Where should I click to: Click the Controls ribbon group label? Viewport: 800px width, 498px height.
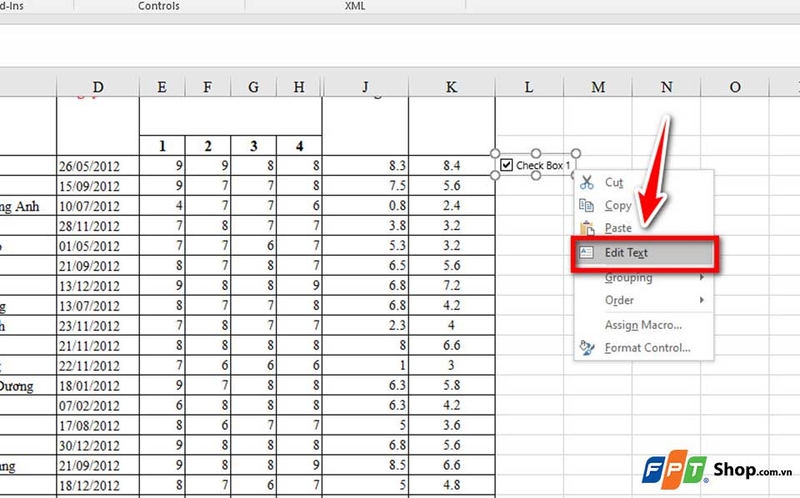(159, 6)
